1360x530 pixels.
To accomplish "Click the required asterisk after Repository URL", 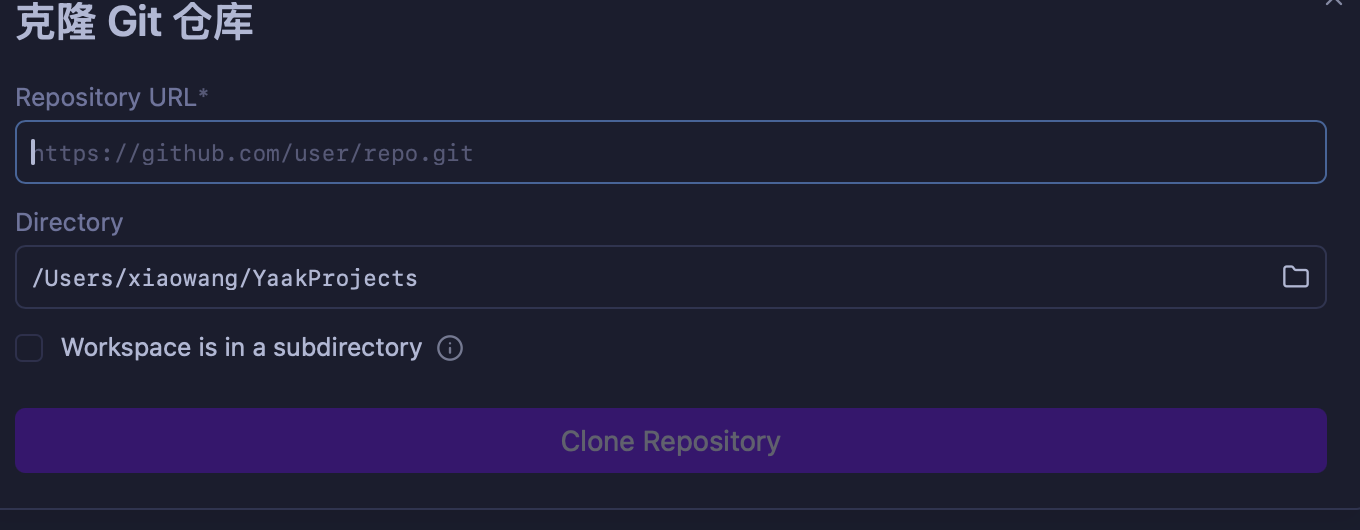I will pos(204,95).
